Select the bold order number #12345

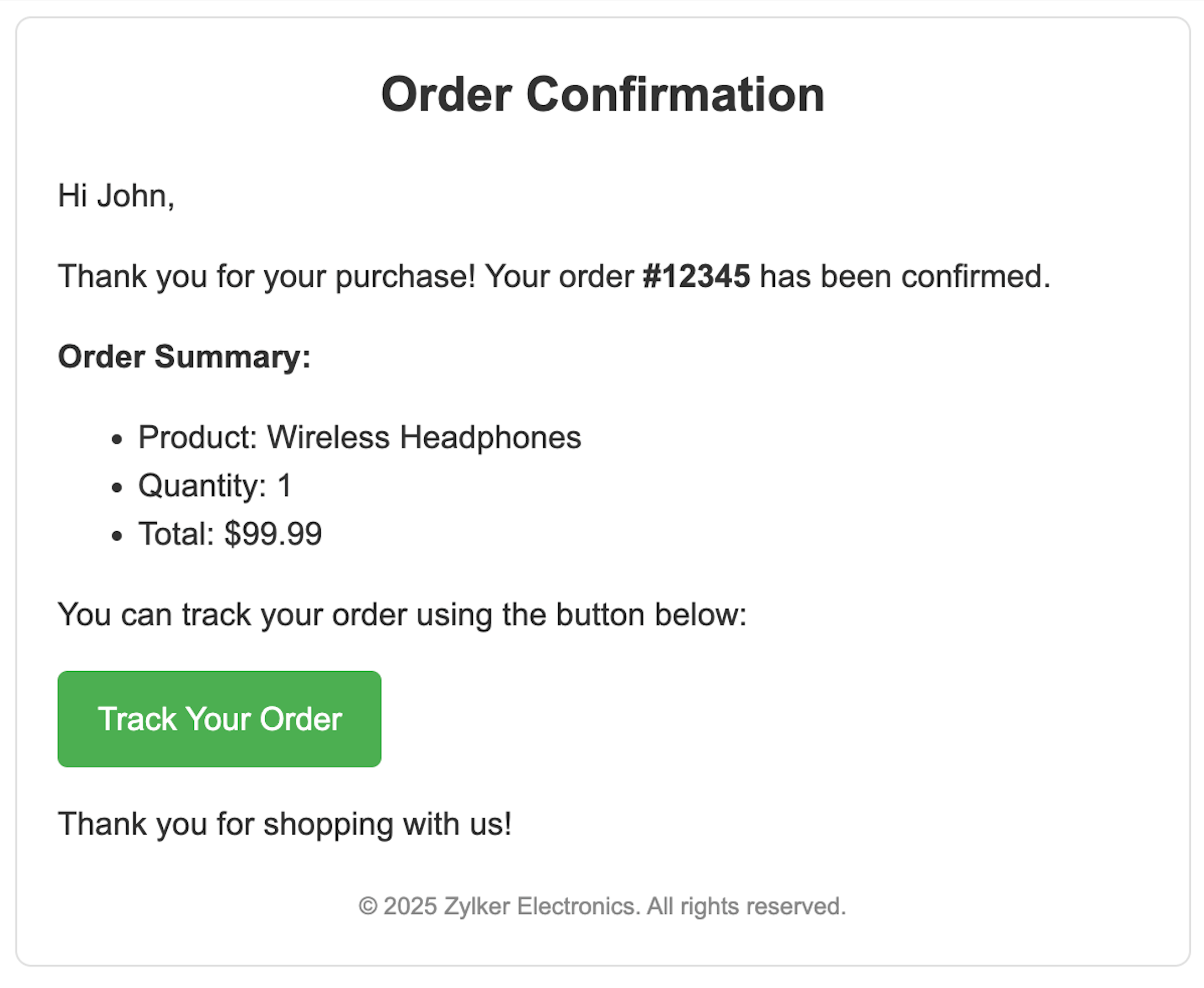pos(696,276)
